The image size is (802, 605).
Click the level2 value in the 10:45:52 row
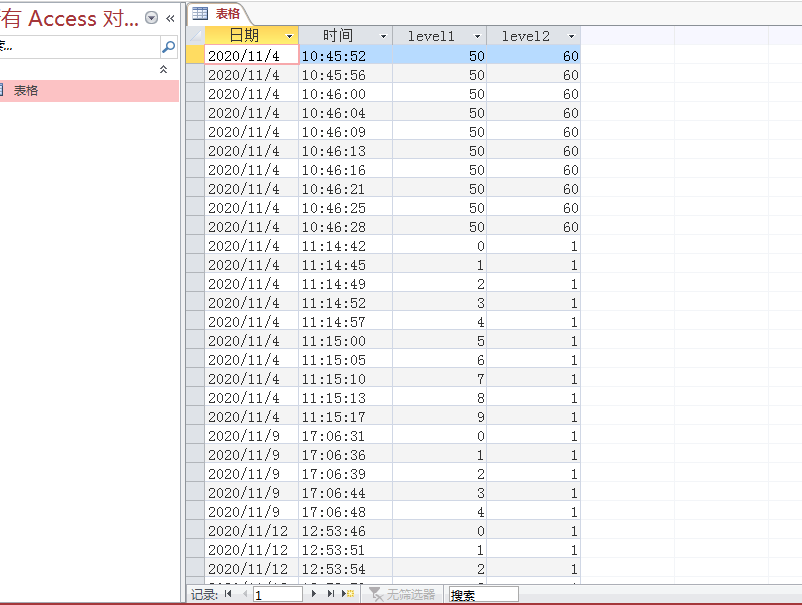click(x=533, y=55)
